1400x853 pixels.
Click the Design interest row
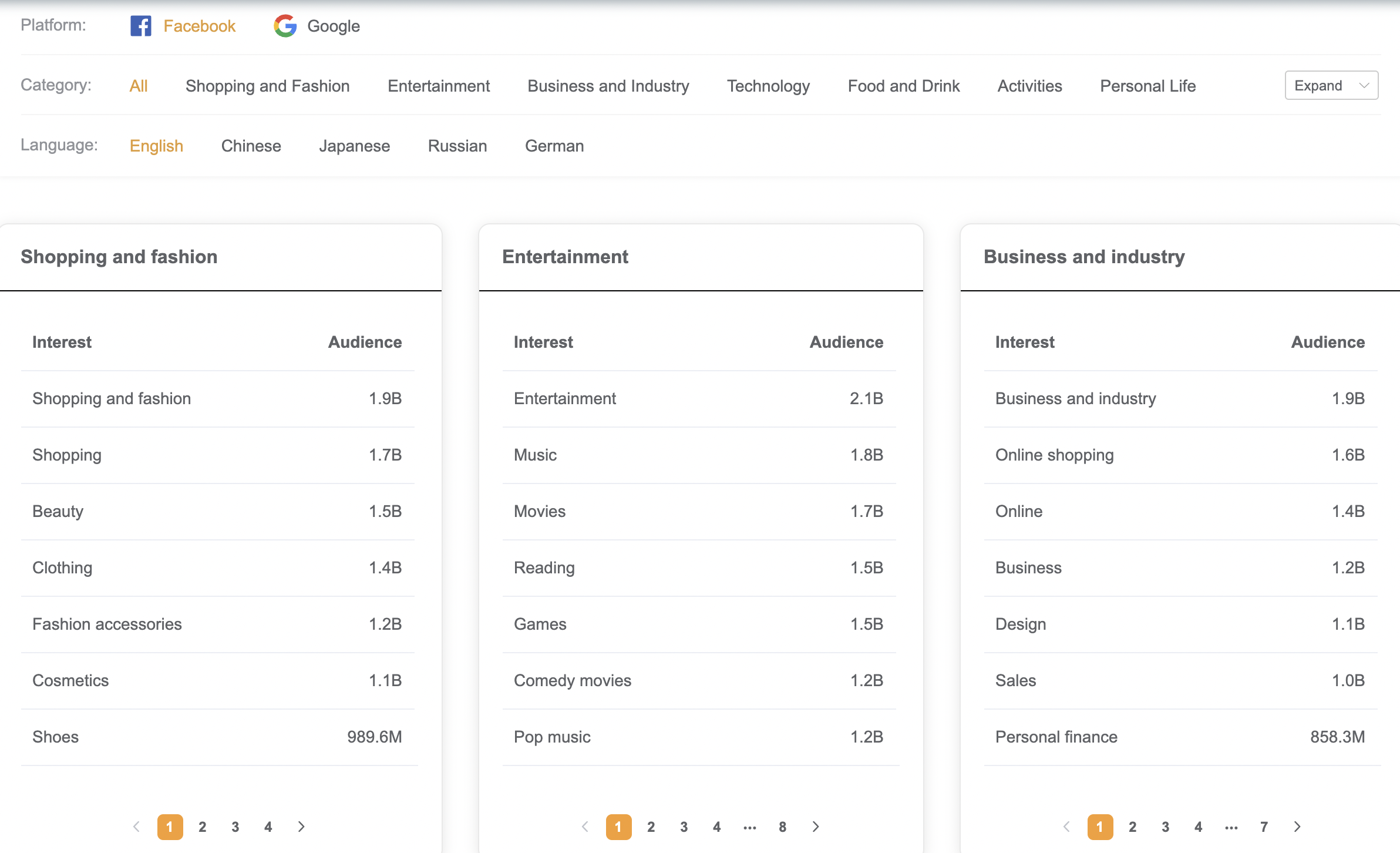[1181, 624]
